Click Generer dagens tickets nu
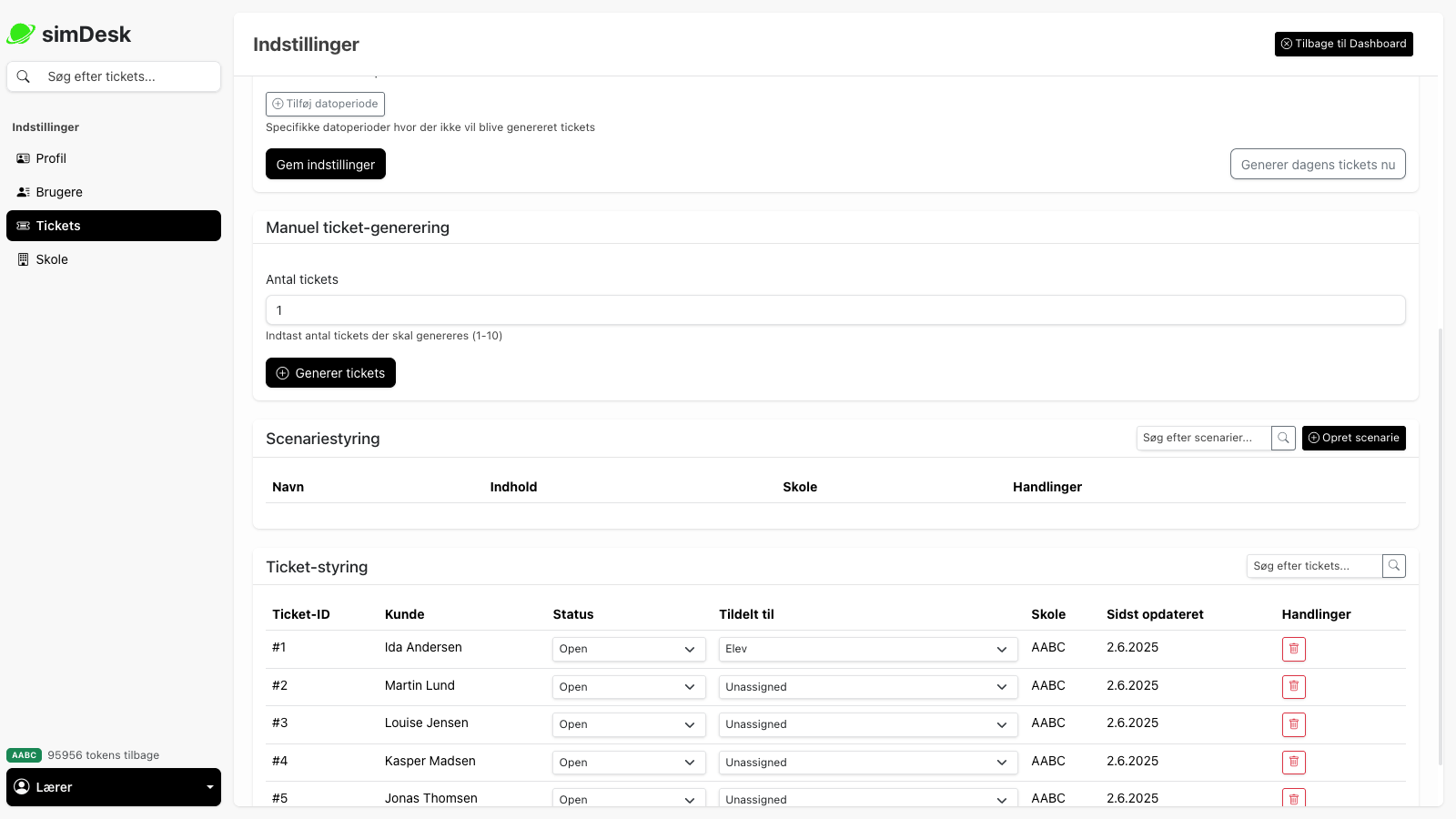The height and width of the screenshot is (819, 1456). coord(1317,164)
